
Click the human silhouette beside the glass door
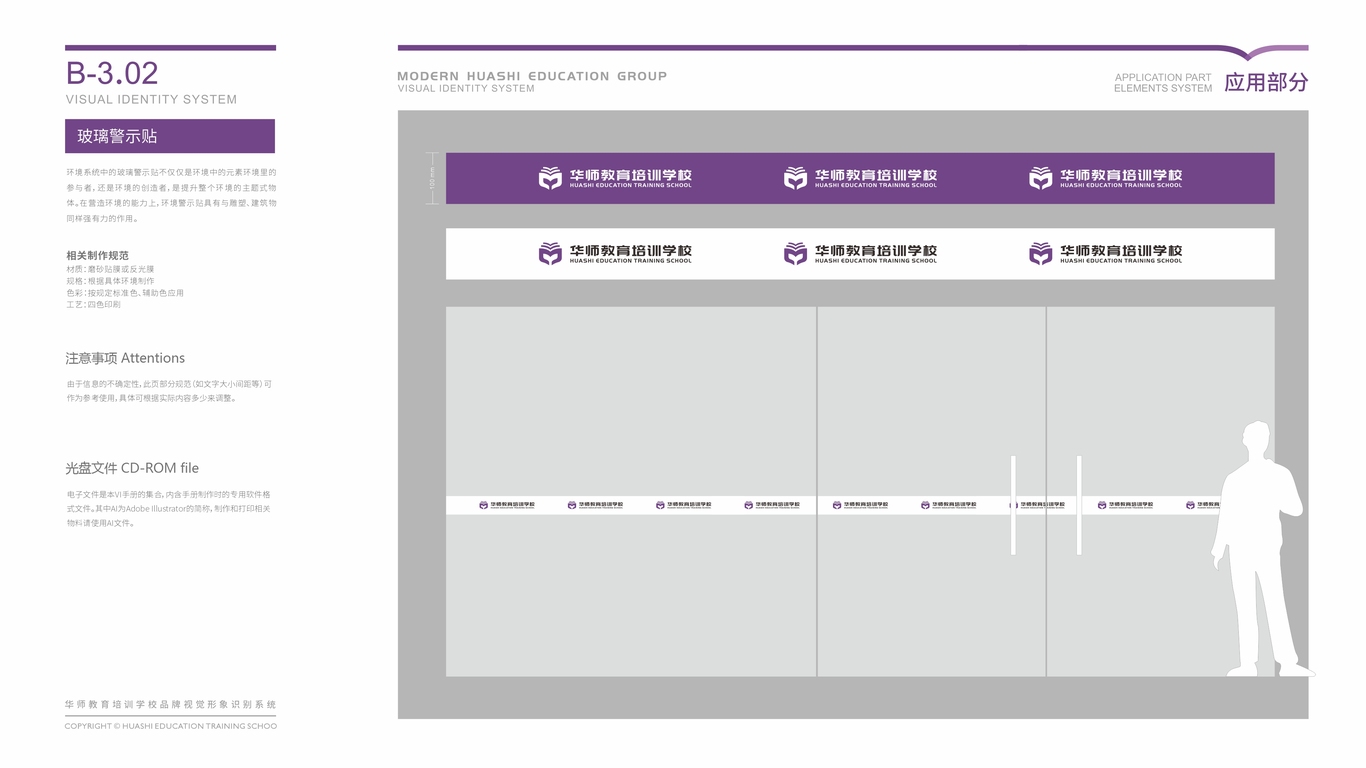coord(1262,549)
